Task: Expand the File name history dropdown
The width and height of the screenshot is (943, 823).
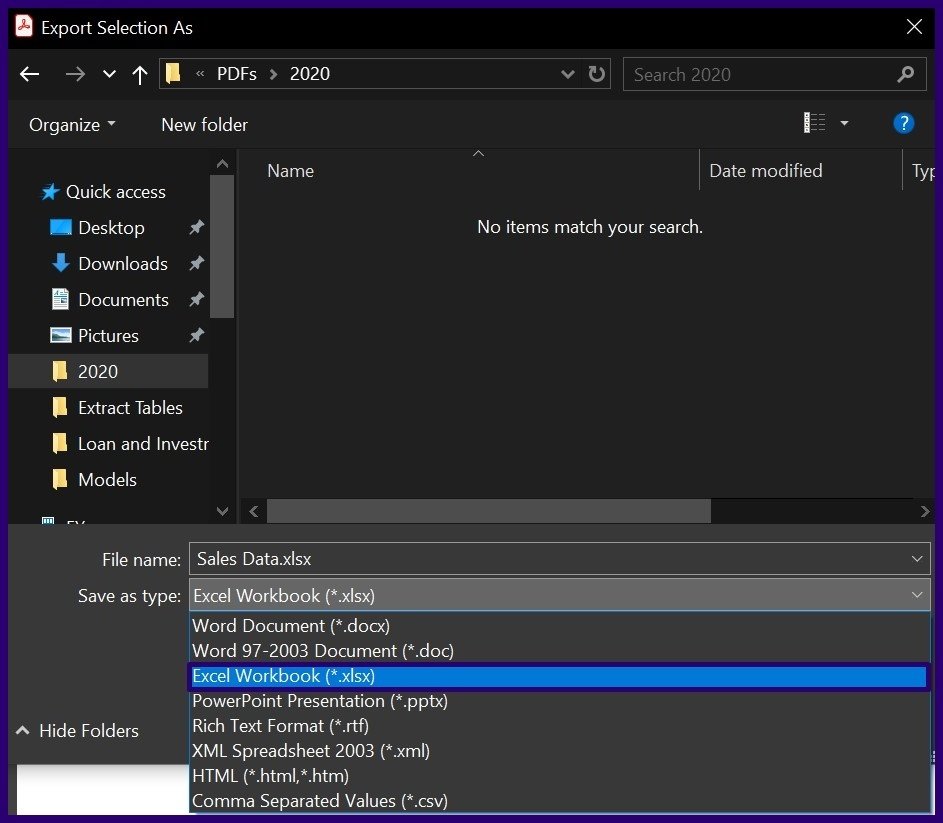Action: click(917, 559)
